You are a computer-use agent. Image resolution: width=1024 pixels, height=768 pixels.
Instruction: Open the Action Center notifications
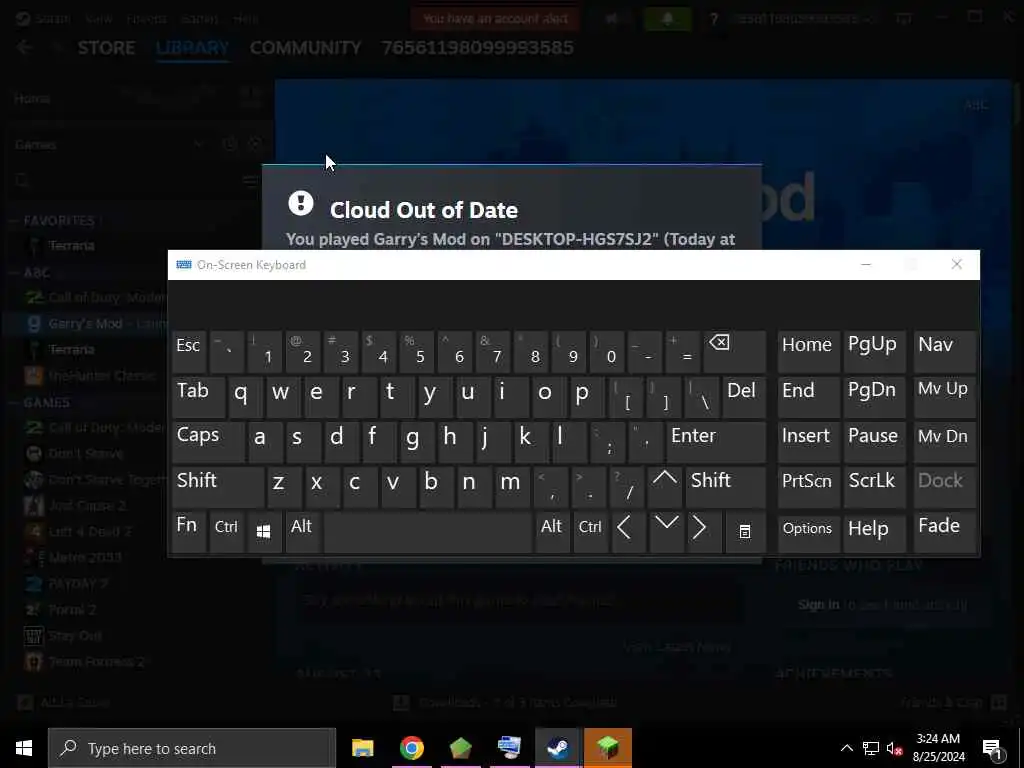pos(993,749)
